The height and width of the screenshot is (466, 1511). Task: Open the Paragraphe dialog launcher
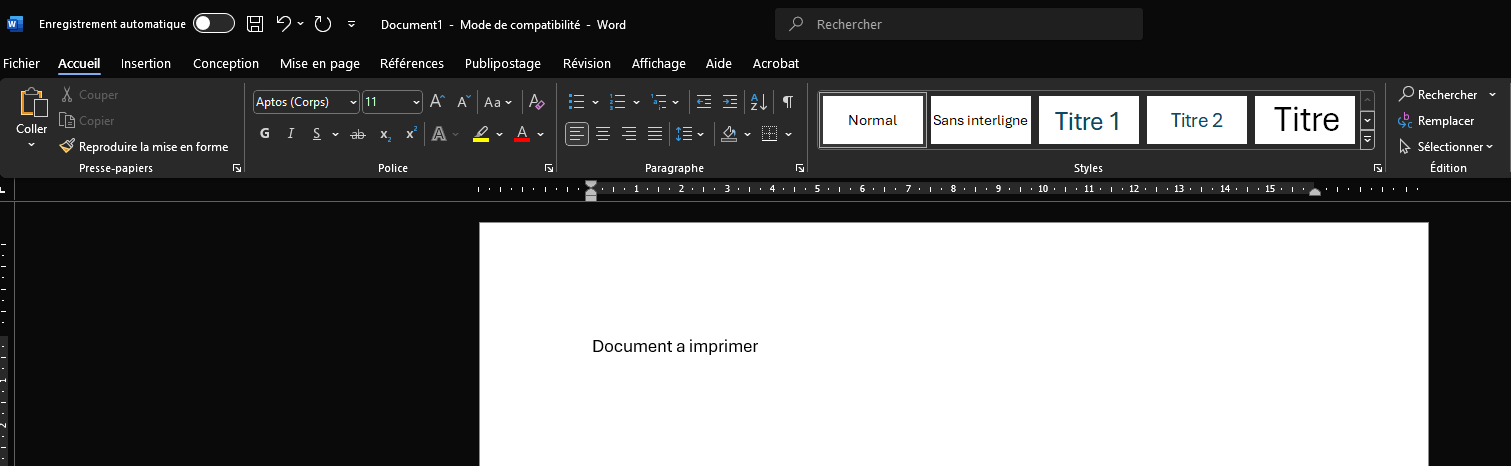click(800, 169)
